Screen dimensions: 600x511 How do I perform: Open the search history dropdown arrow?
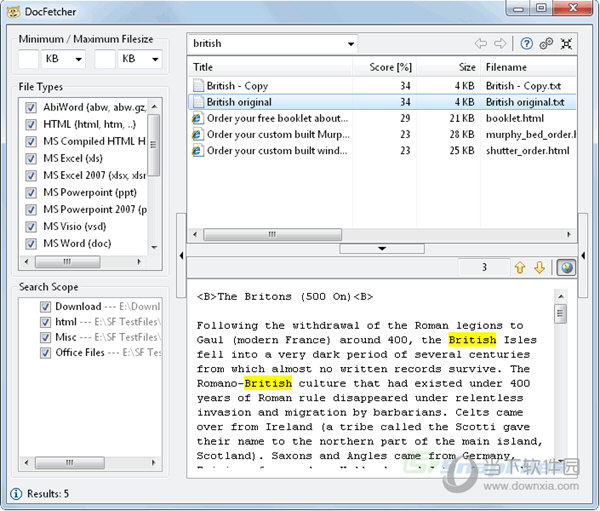pos(351,44)
